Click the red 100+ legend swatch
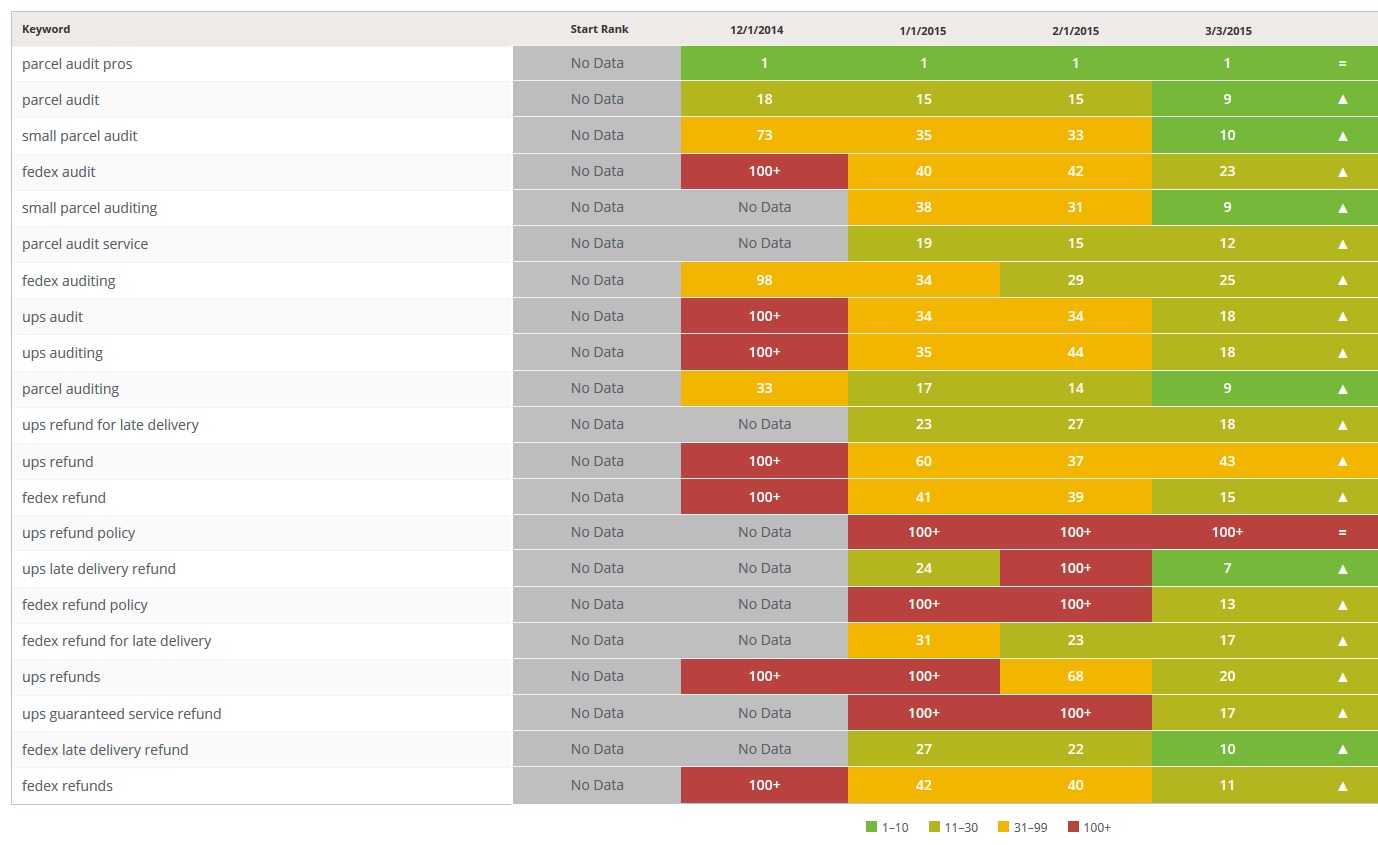 [1073, 827]
